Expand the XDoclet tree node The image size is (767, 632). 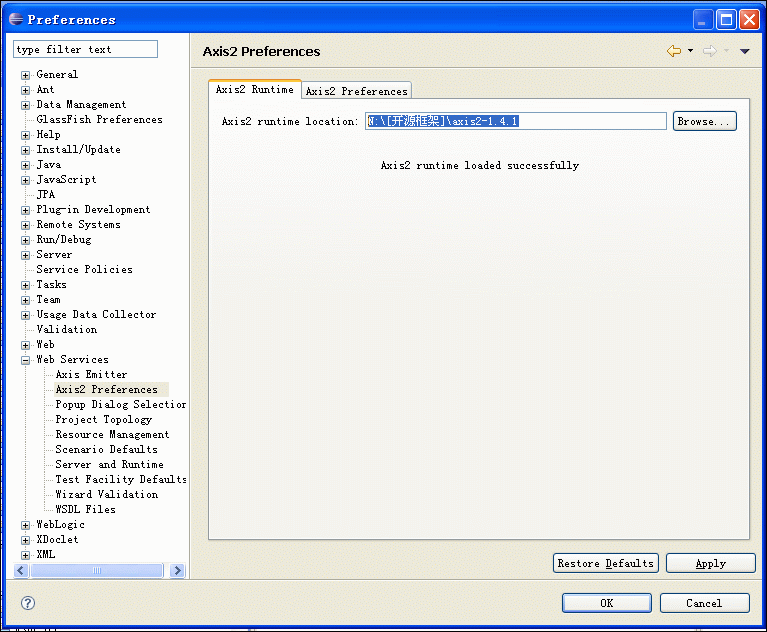(25, 541)
